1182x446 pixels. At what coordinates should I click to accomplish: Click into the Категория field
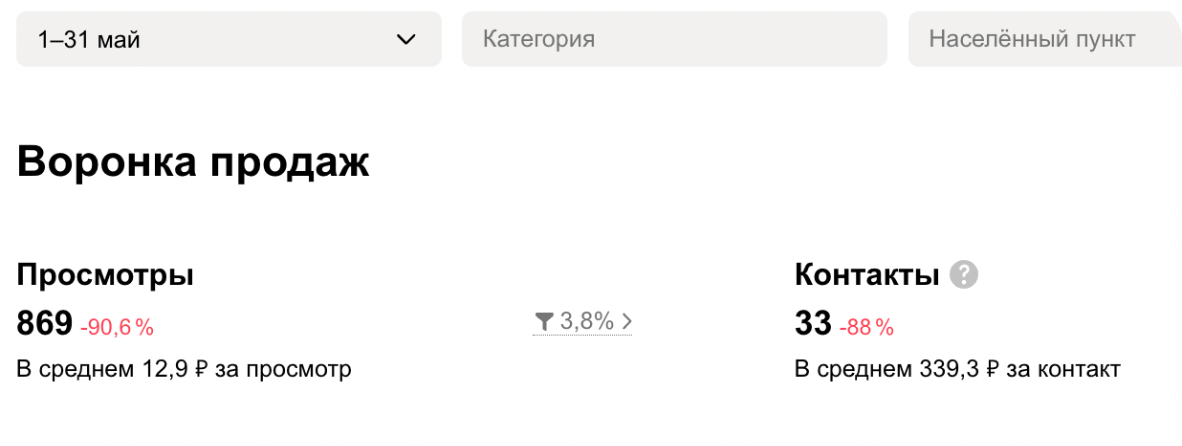[x=674, y=40]
